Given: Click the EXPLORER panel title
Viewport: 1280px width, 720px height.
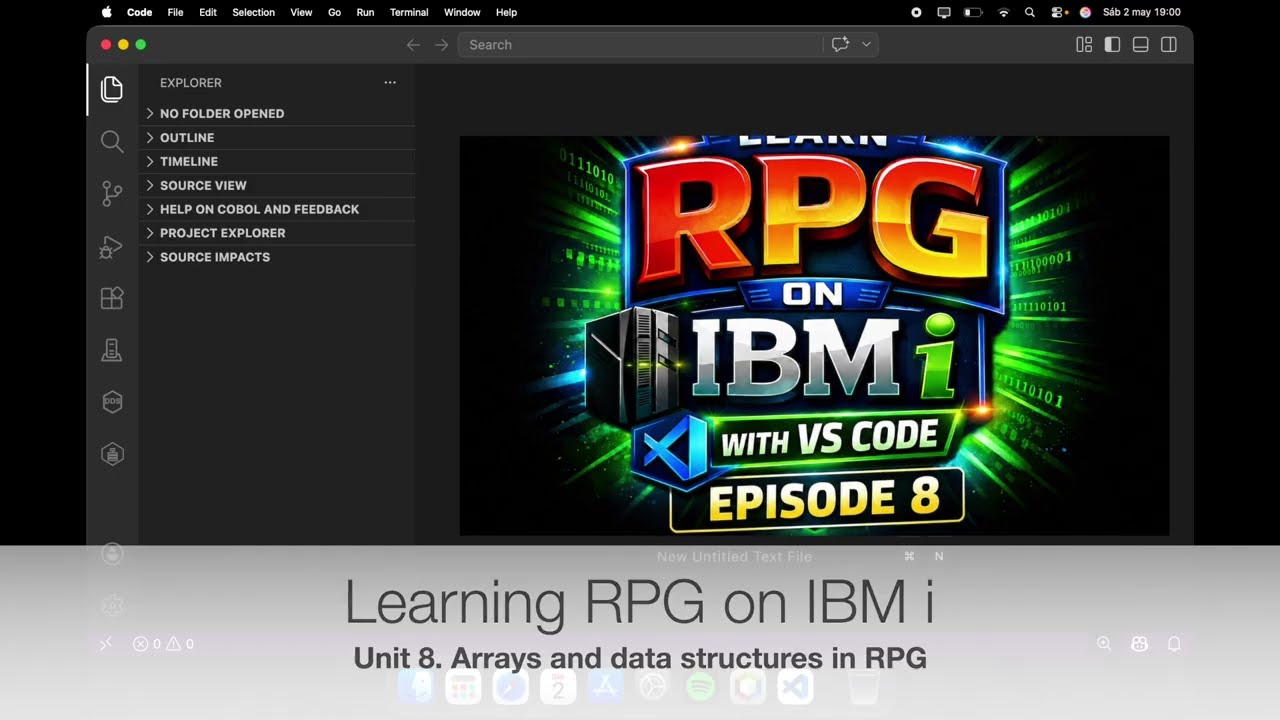Looking at the screenshot, I should pyautogui.click(x=191, y=83).
